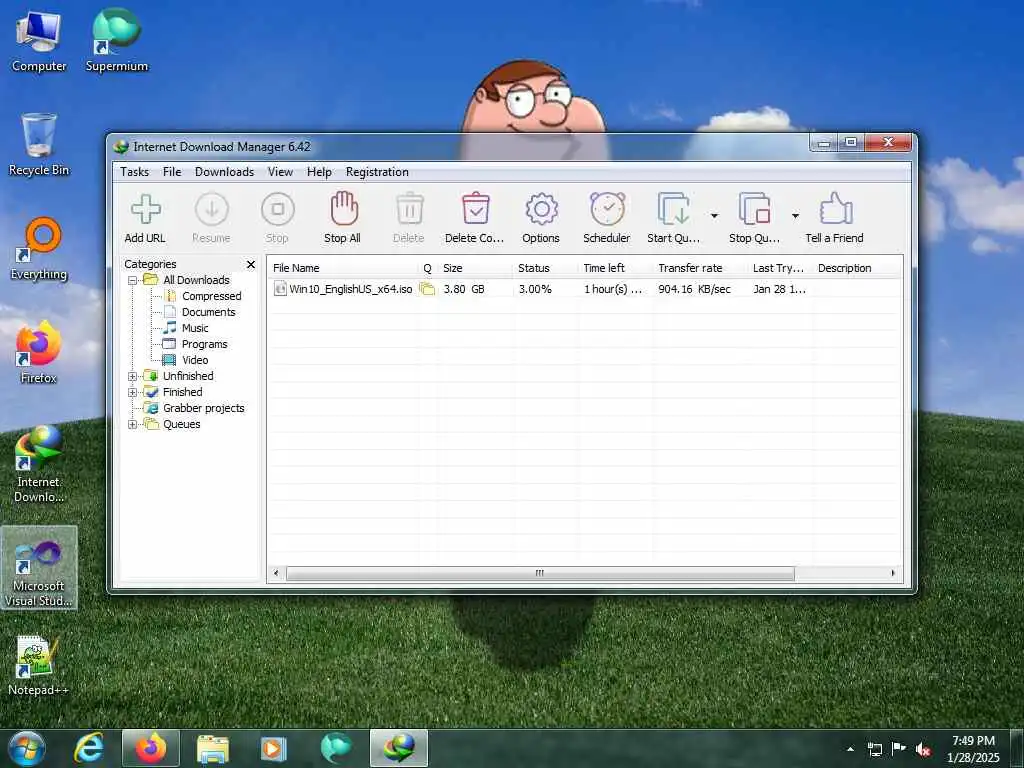Select Grabber projects in tree
1024x768 pixels.
coord(203,408)
